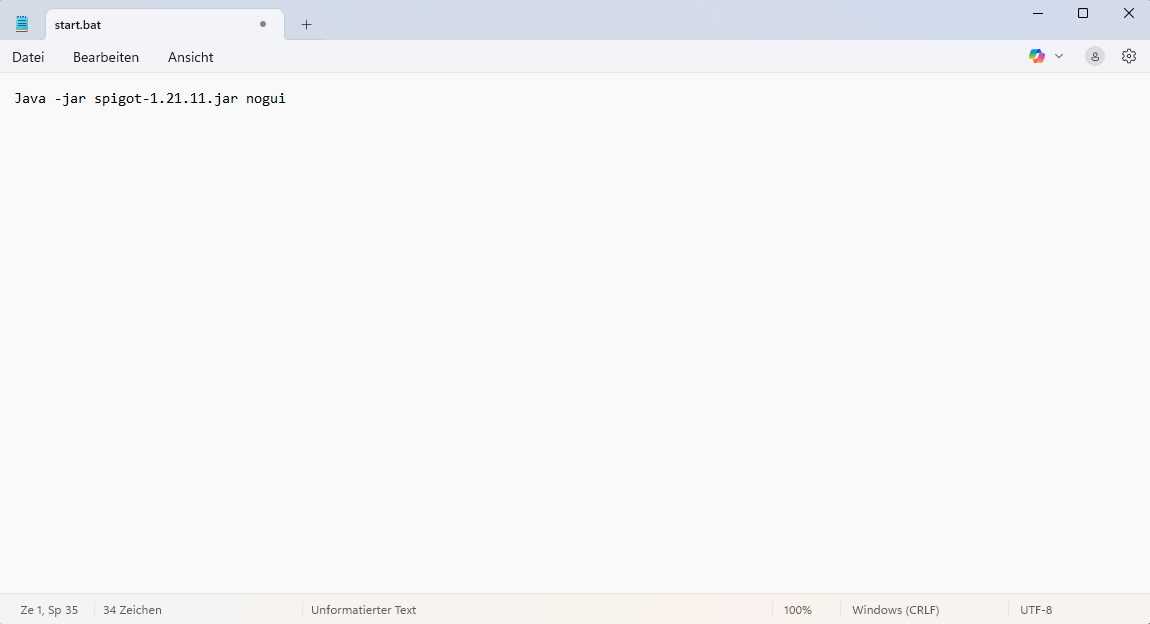Open the account profile icon

[x=1095, y=56]
